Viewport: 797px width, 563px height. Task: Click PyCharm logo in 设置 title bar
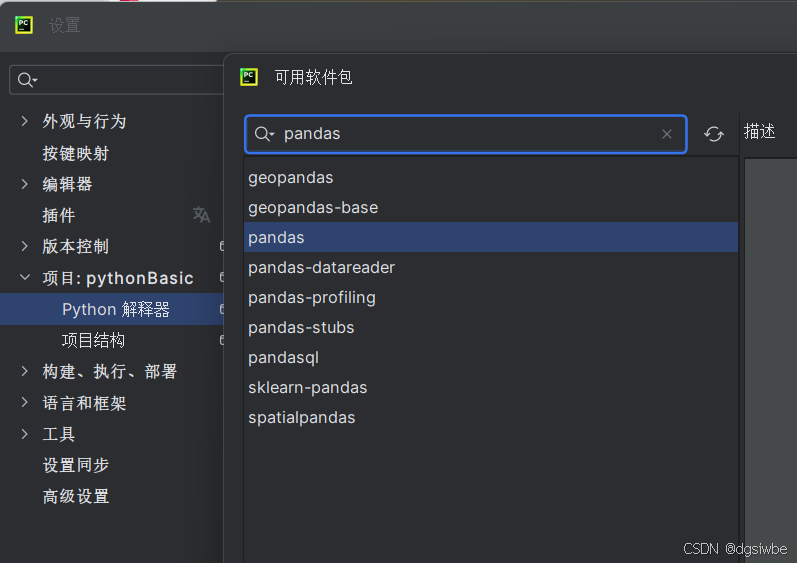point(24,25)
